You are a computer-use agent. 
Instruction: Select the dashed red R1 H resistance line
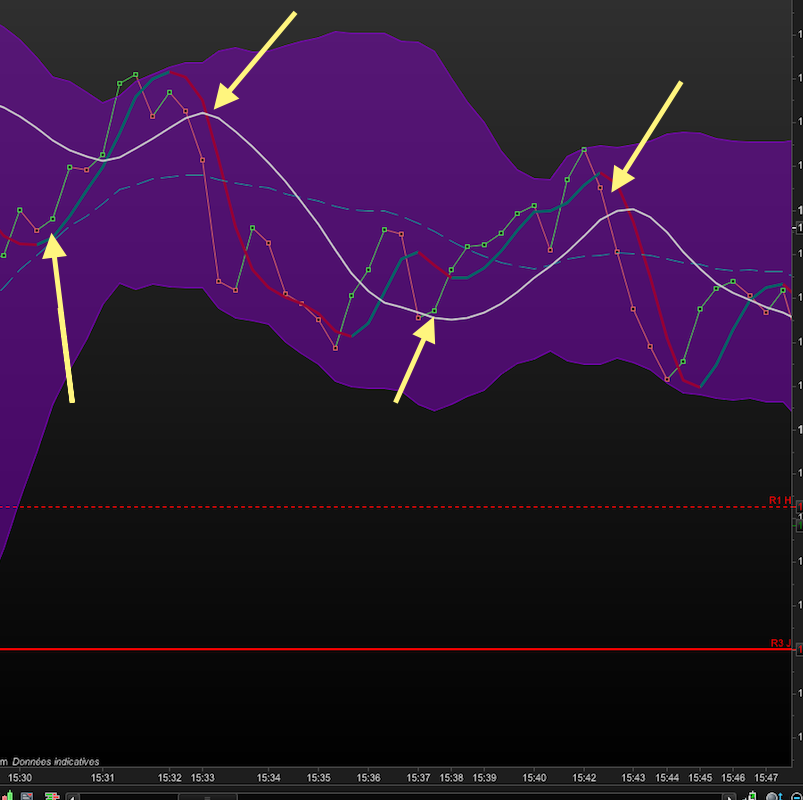click(395, 507)
